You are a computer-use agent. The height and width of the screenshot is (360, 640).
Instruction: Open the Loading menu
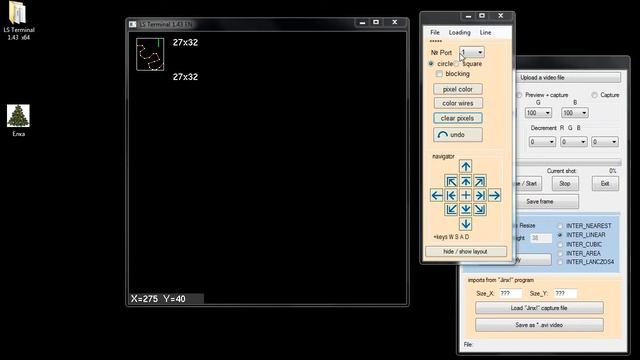point(460,32)
